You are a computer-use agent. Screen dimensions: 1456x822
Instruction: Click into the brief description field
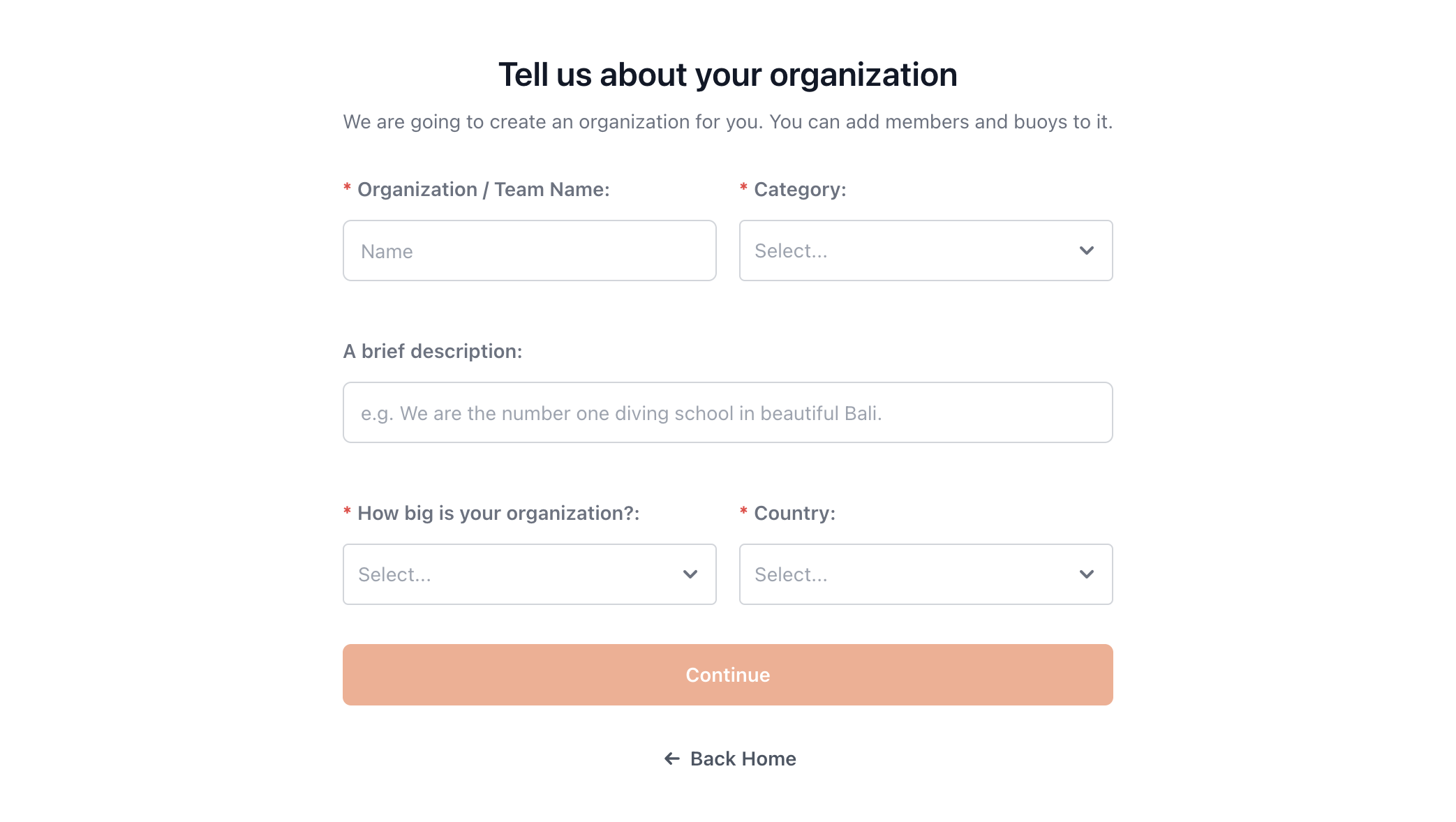(727, 412)
